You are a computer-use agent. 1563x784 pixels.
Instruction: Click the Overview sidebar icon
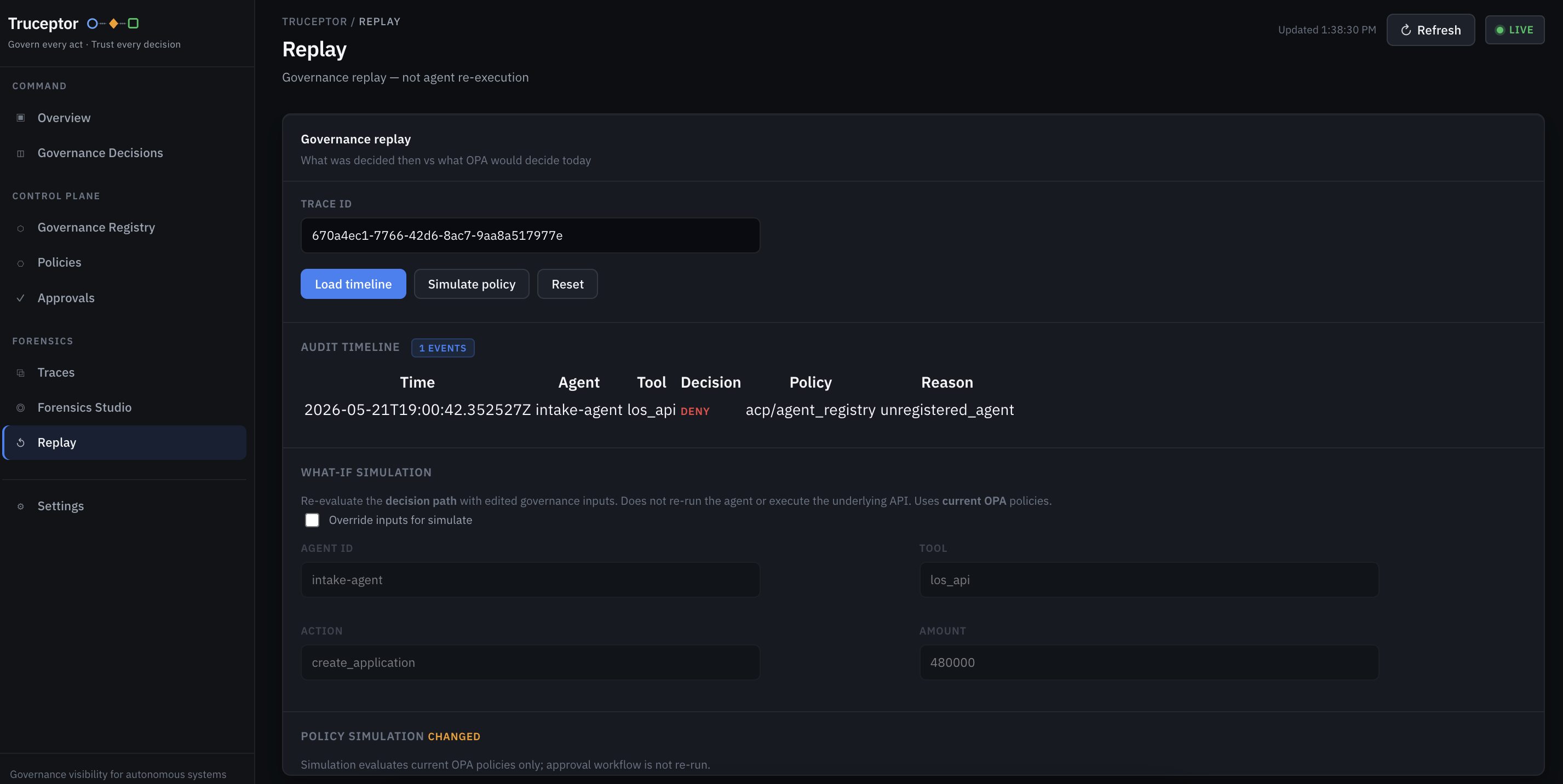tap(21, 118)
